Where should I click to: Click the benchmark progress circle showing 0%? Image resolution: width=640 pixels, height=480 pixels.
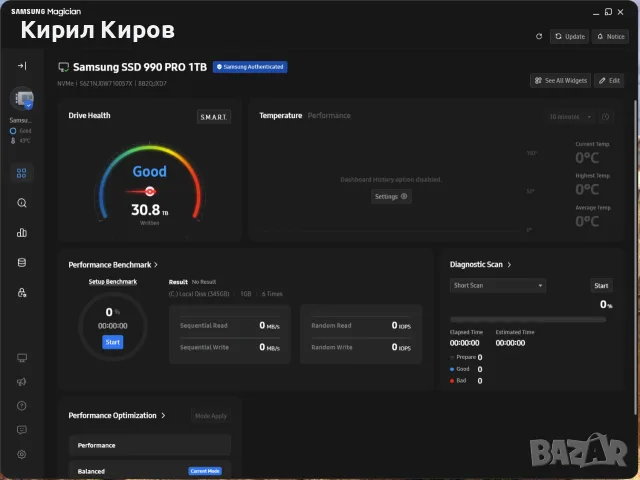(113, 326)
